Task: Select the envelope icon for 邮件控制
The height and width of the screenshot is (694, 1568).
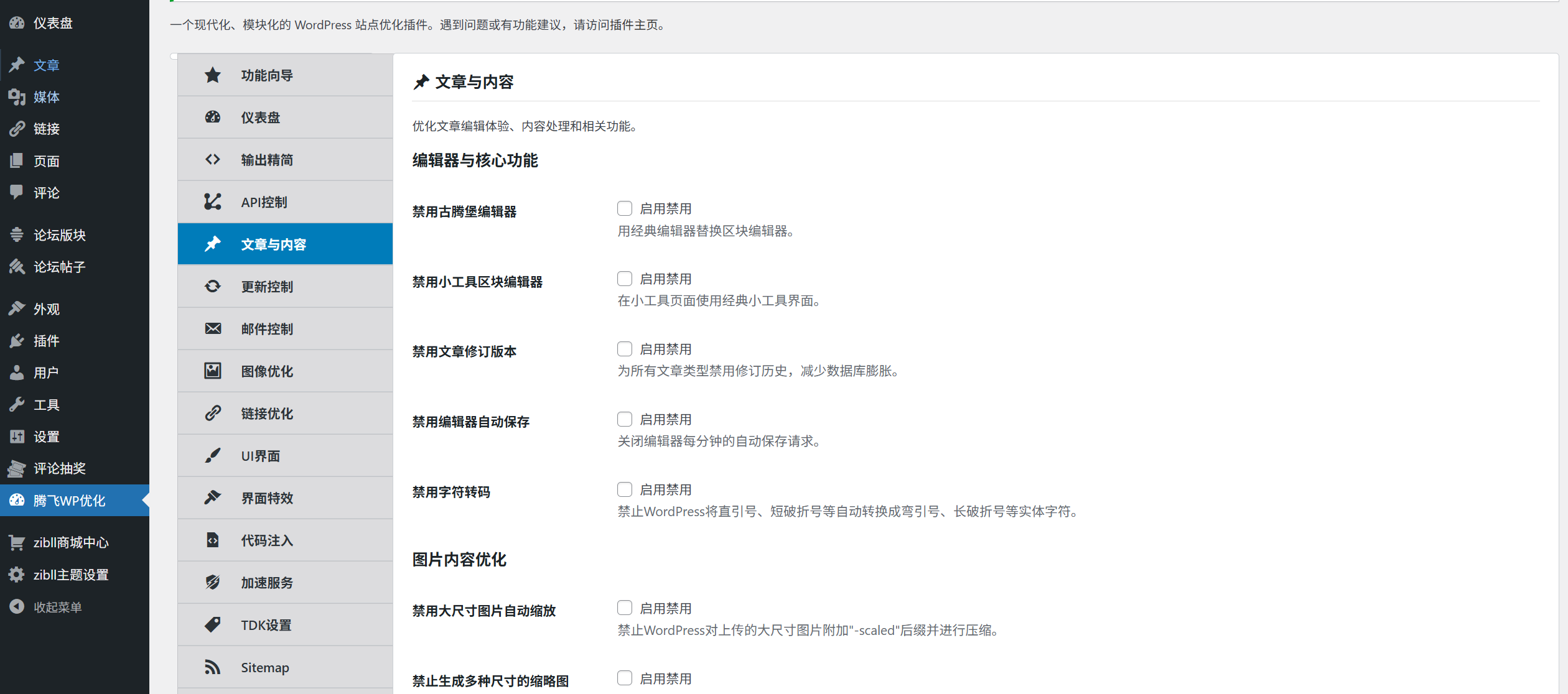Action: tap(212, 328)
